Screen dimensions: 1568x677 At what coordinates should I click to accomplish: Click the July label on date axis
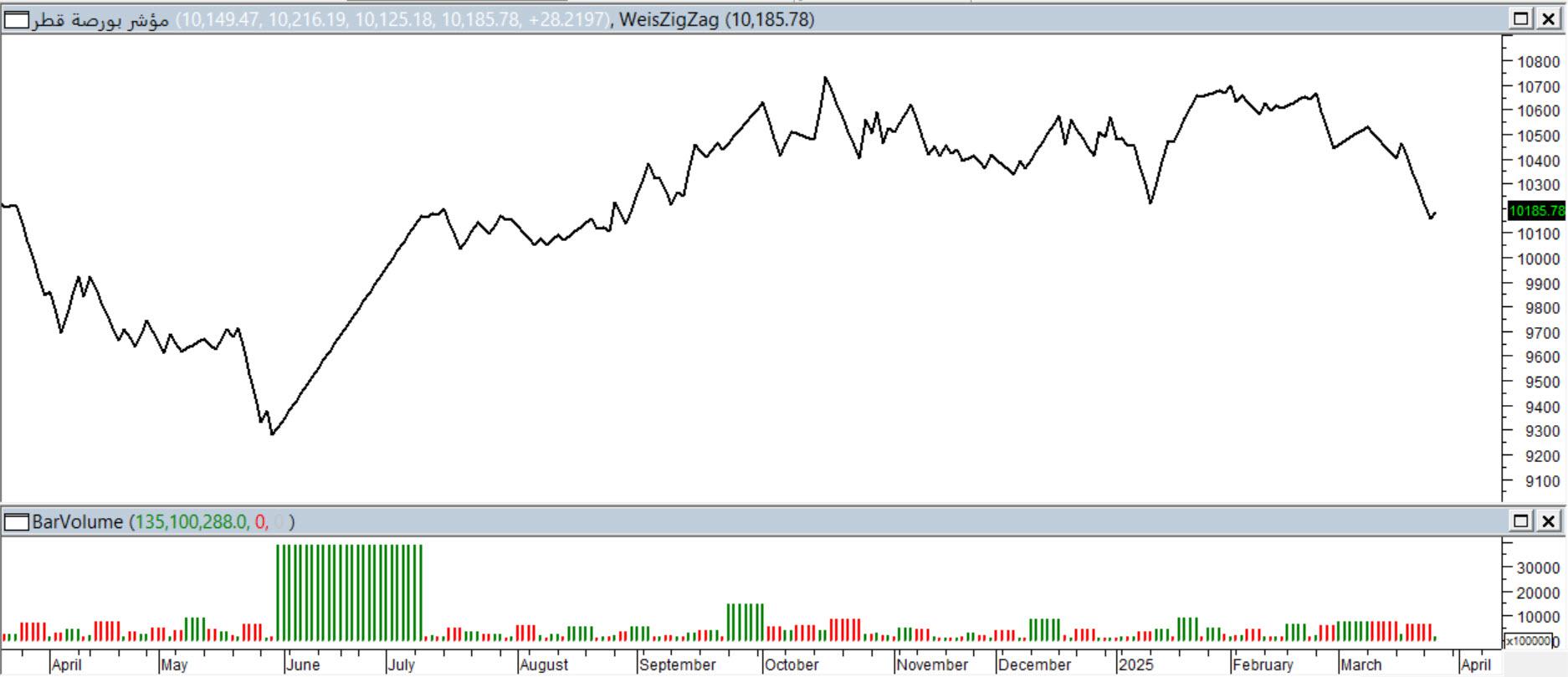[402, 664]
